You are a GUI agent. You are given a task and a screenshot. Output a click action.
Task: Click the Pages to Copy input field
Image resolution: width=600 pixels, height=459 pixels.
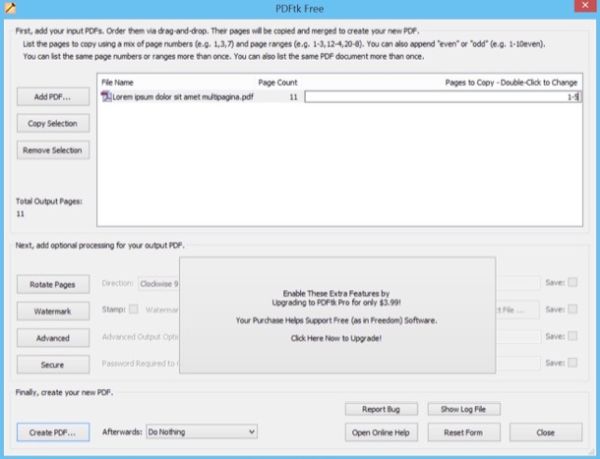443,97
